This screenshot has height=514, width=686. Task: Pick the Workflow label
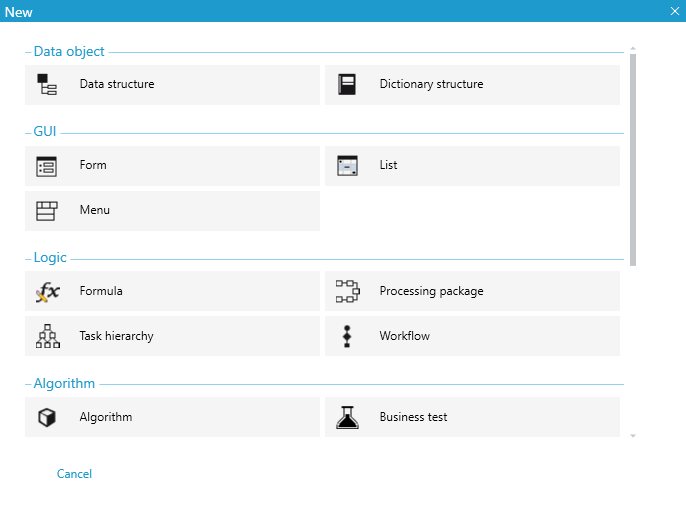(405, 336)
